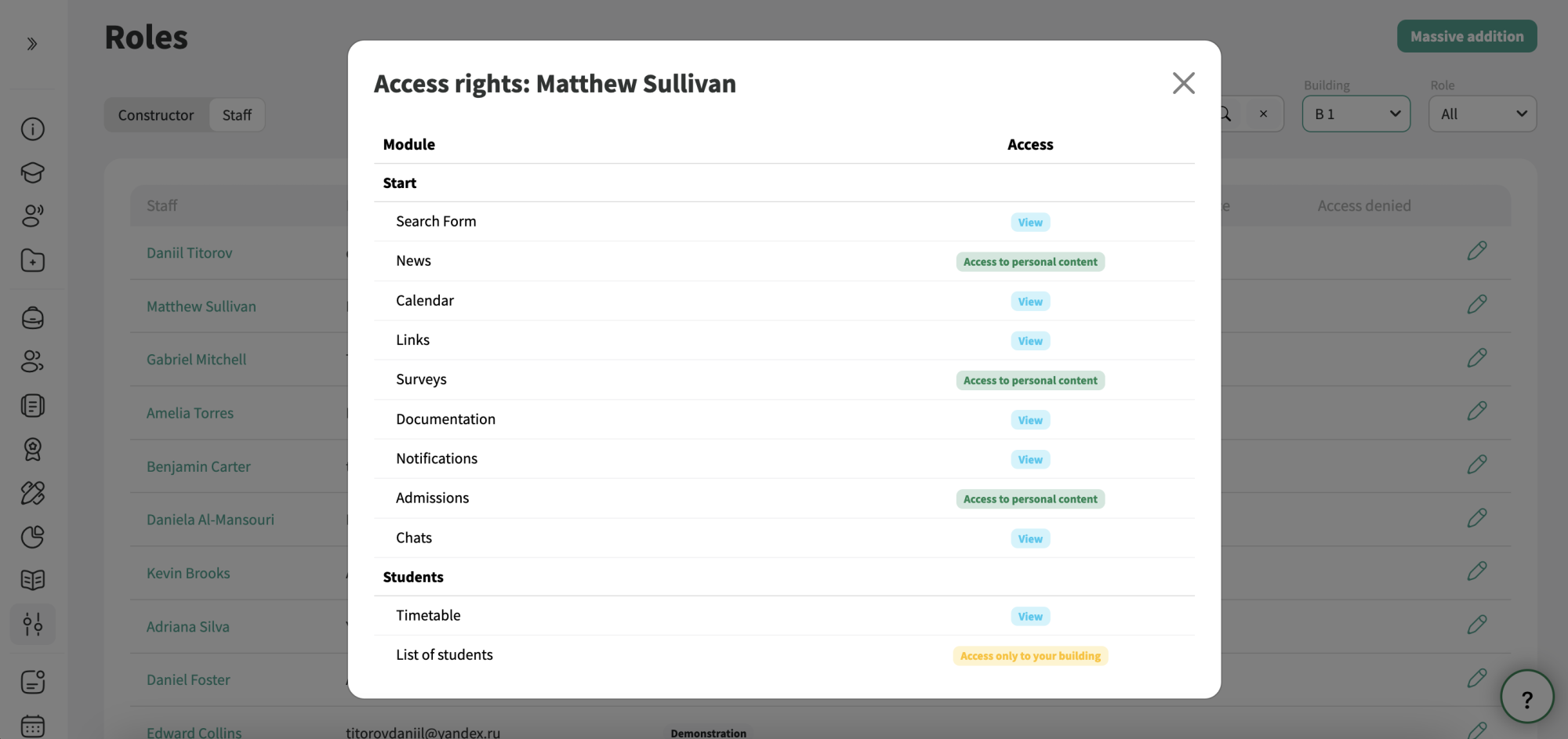Expand the sidebar with double chevron

pos(32,44)
